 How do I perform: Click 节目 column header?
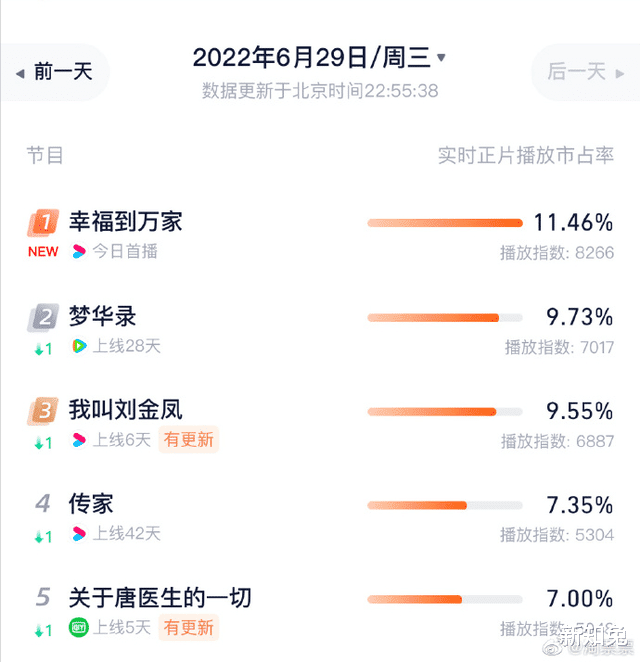[x=45, y=155]
